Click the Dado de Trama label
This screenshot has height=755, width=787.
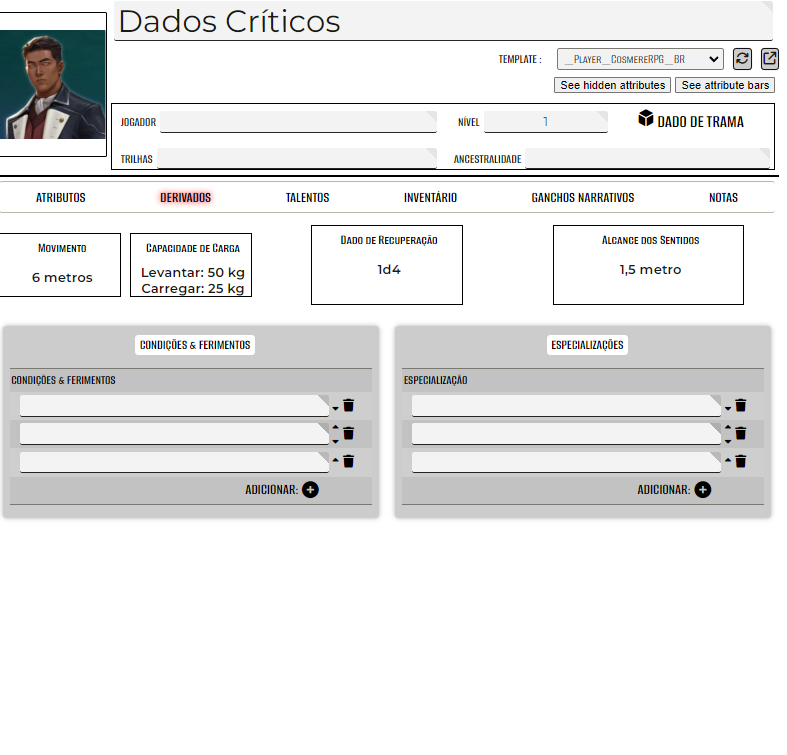701,122
